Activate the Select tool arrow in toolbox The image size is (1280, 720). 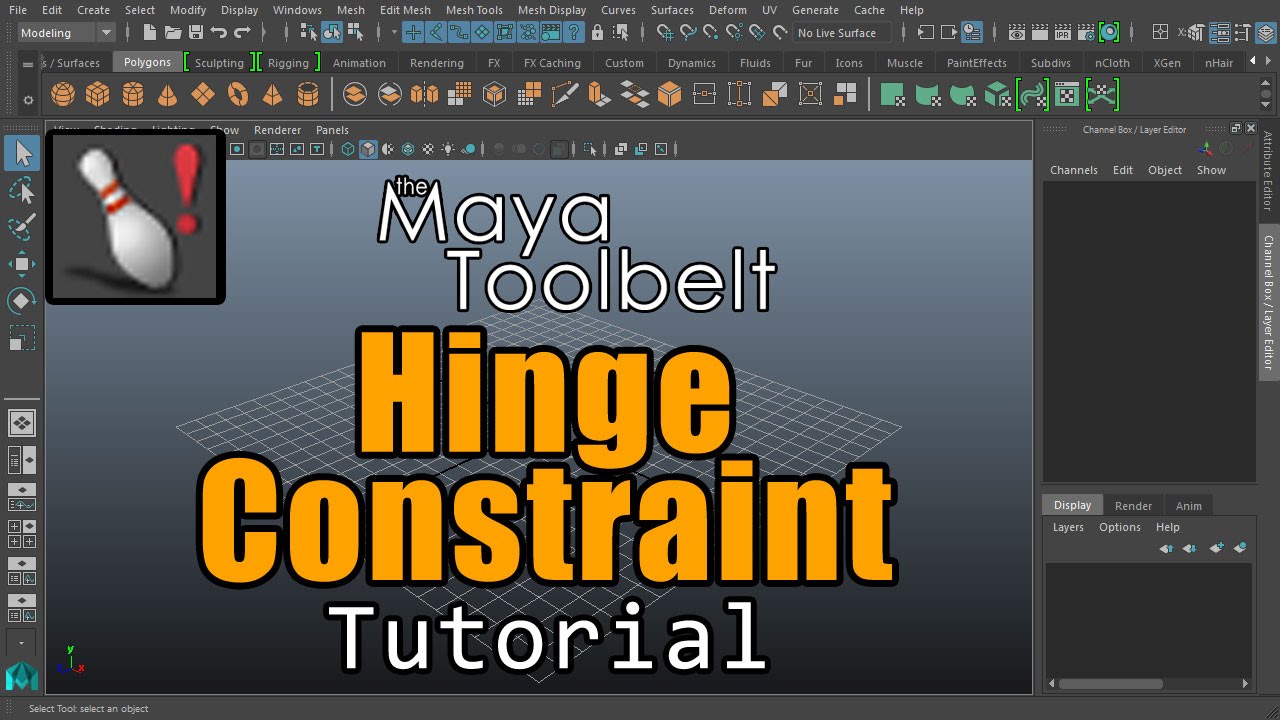pyautogui.click(x=22, y=153)
